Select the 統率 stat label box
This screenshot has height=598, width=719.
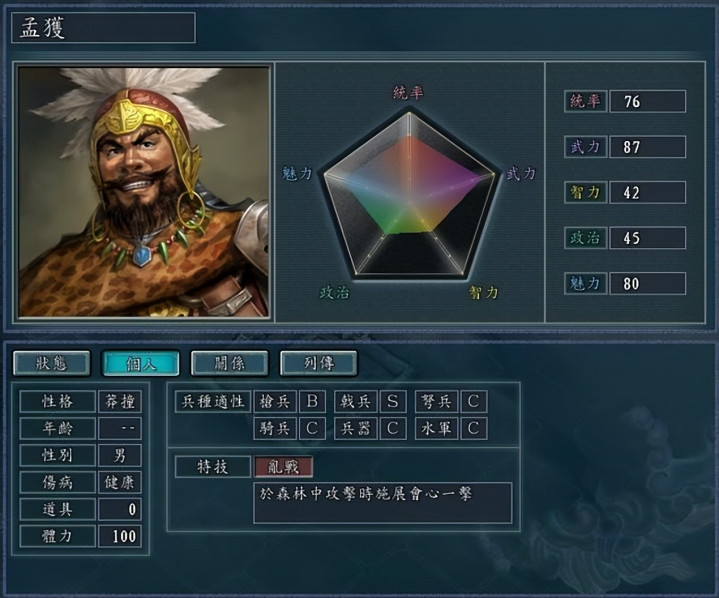(x=586, y=101)
